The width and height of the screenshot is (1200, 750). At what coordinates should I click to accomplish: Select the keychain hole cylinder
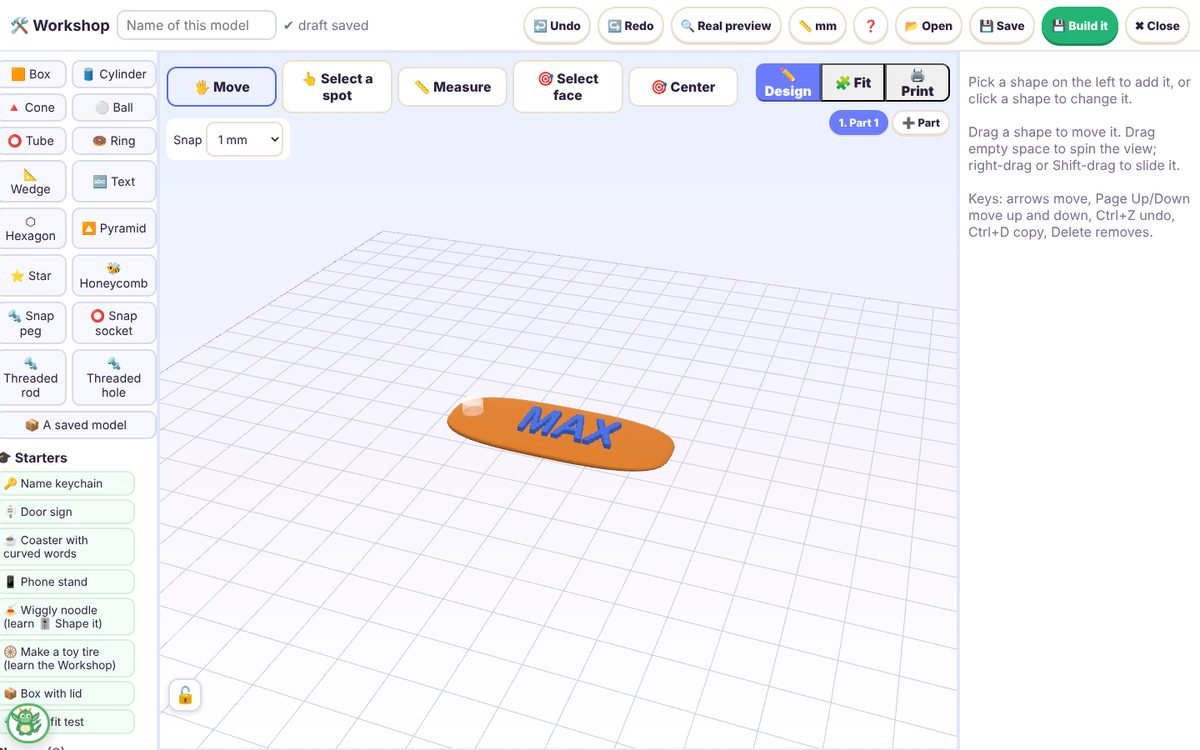(x=473, y=407)
